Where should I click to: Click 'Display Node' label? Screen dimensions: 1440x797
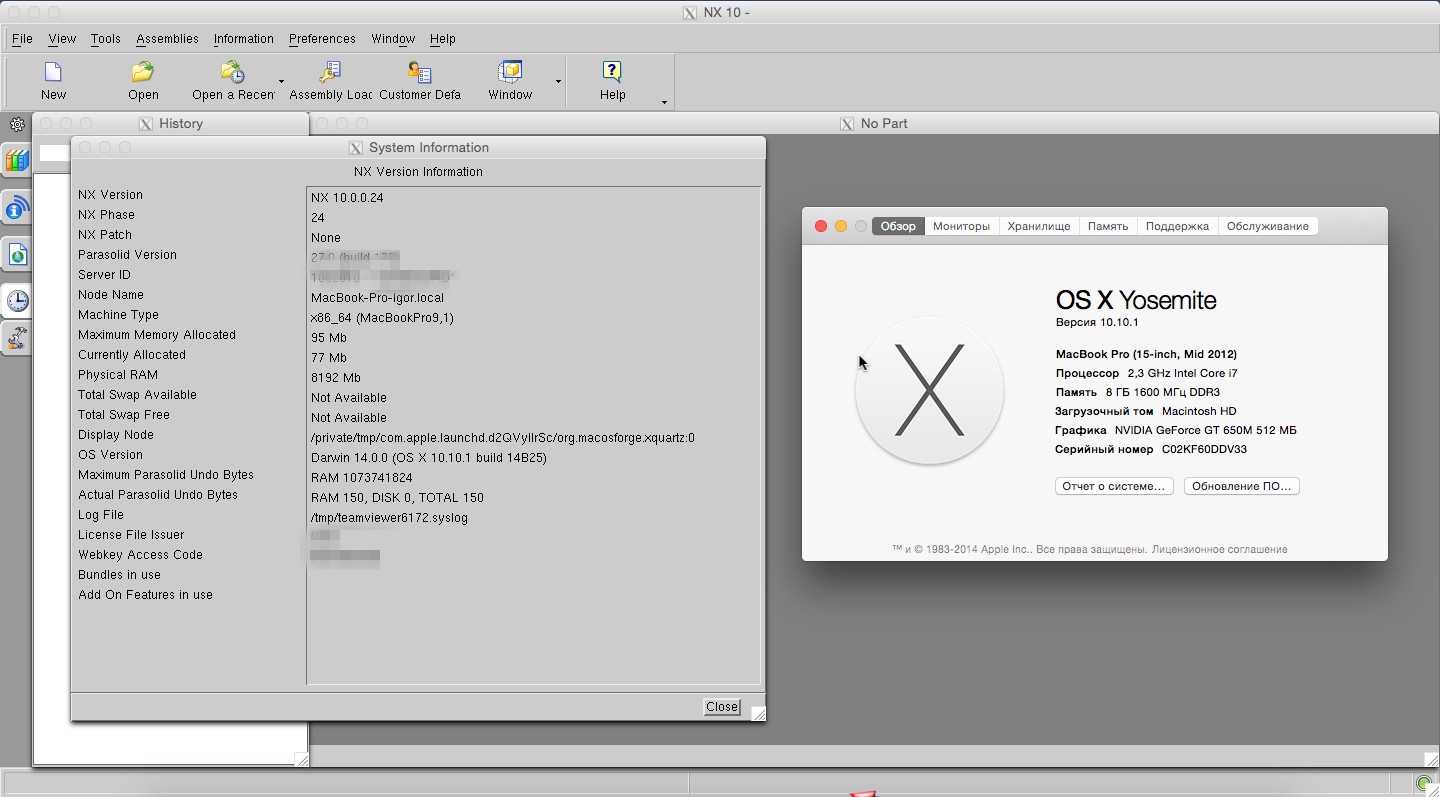coord(116,435)
